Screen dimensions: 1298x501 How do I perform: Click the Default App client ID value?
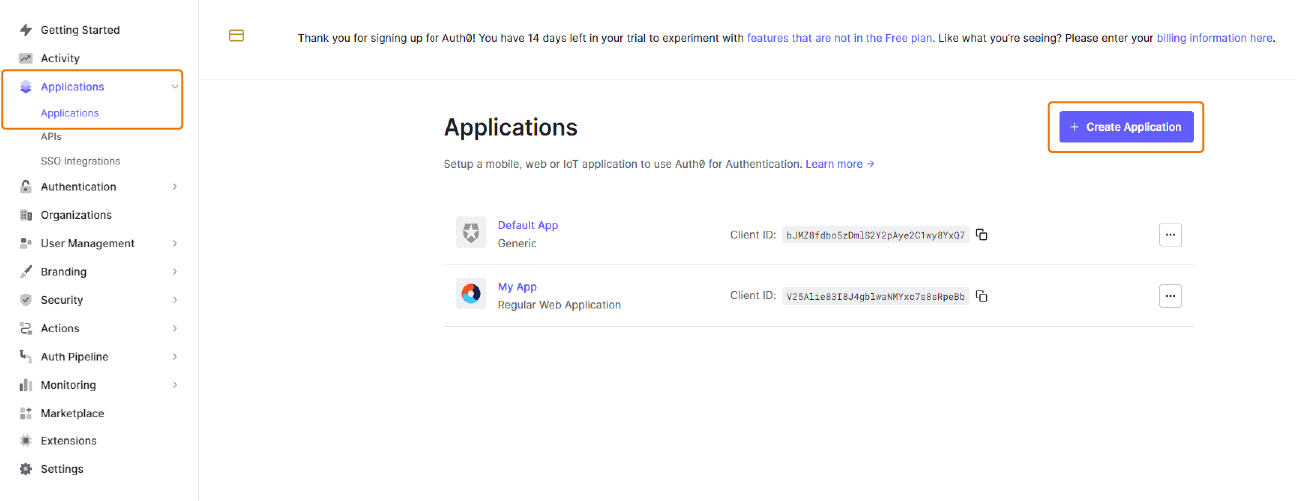[876, 235]
